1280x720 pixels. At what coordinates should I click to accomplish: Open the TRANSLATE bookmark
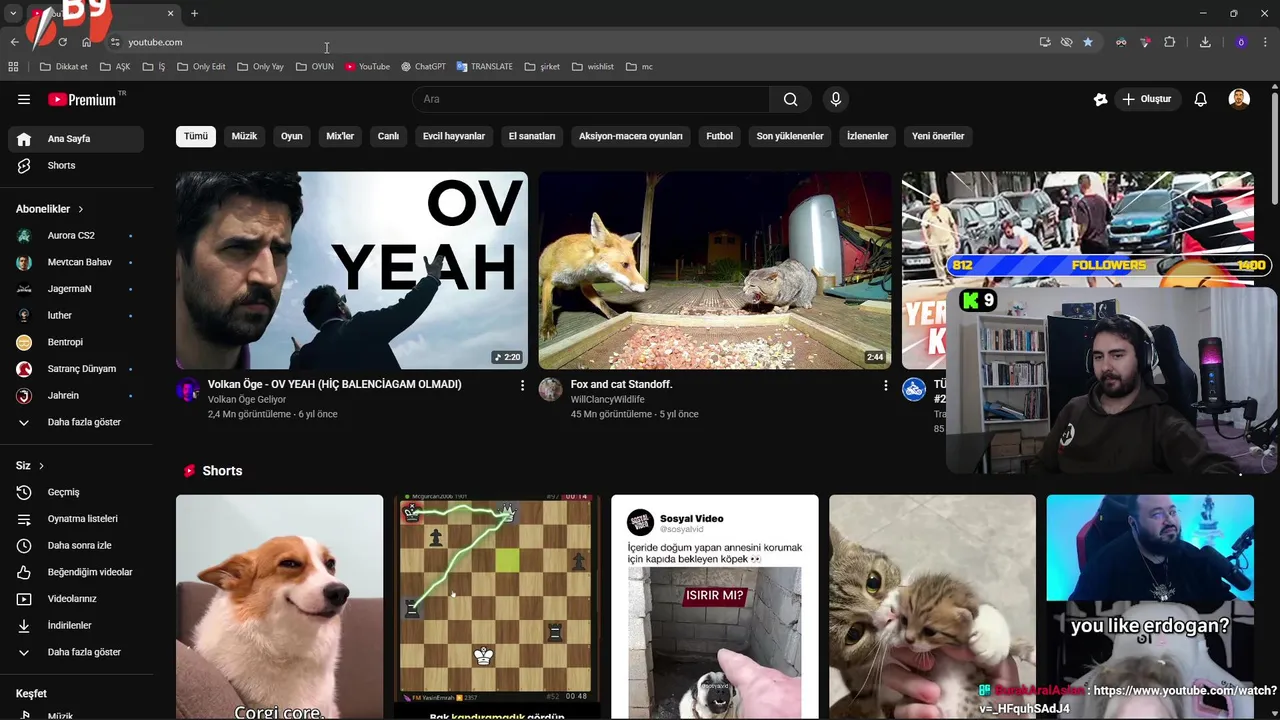click(484, 67)
